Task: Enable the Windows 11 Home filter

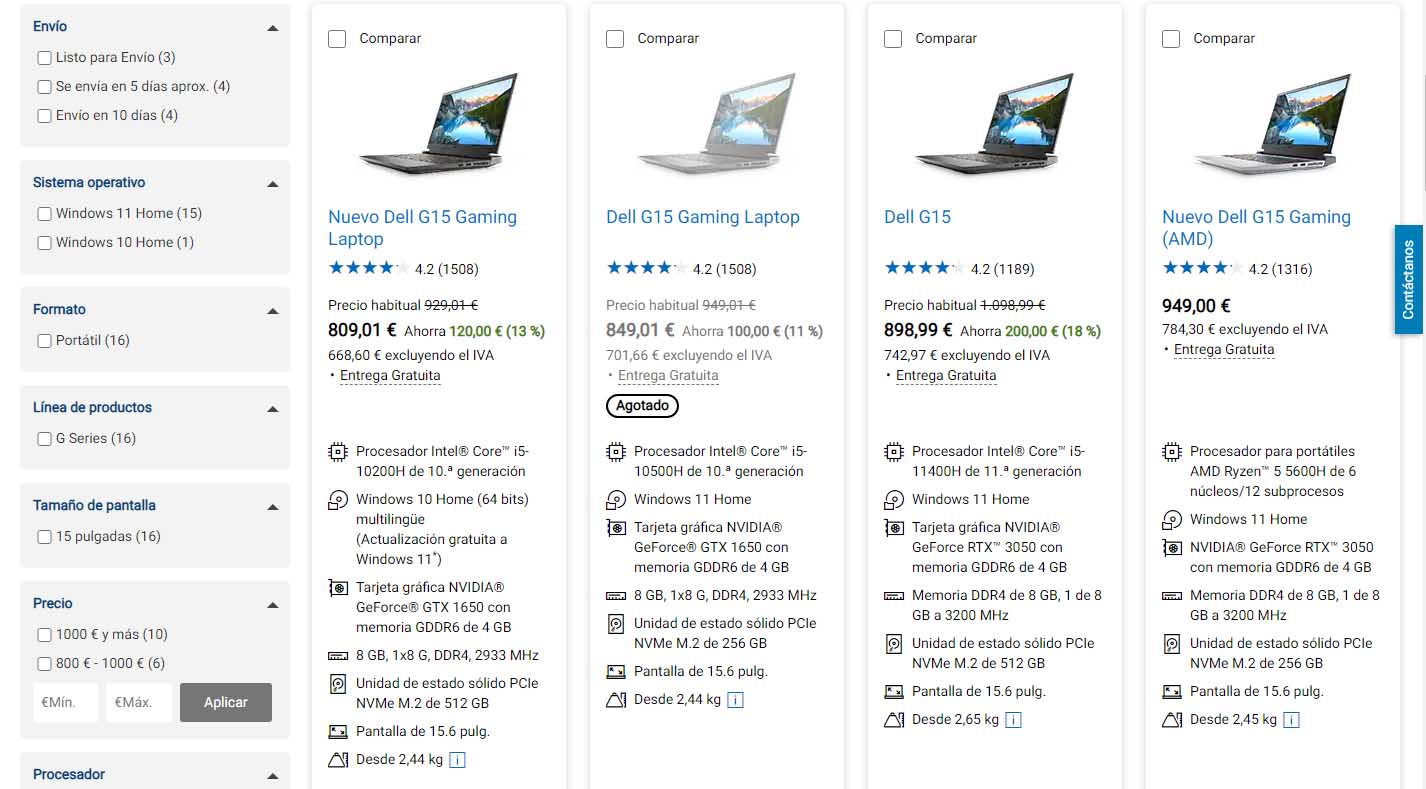Action: 44,213
